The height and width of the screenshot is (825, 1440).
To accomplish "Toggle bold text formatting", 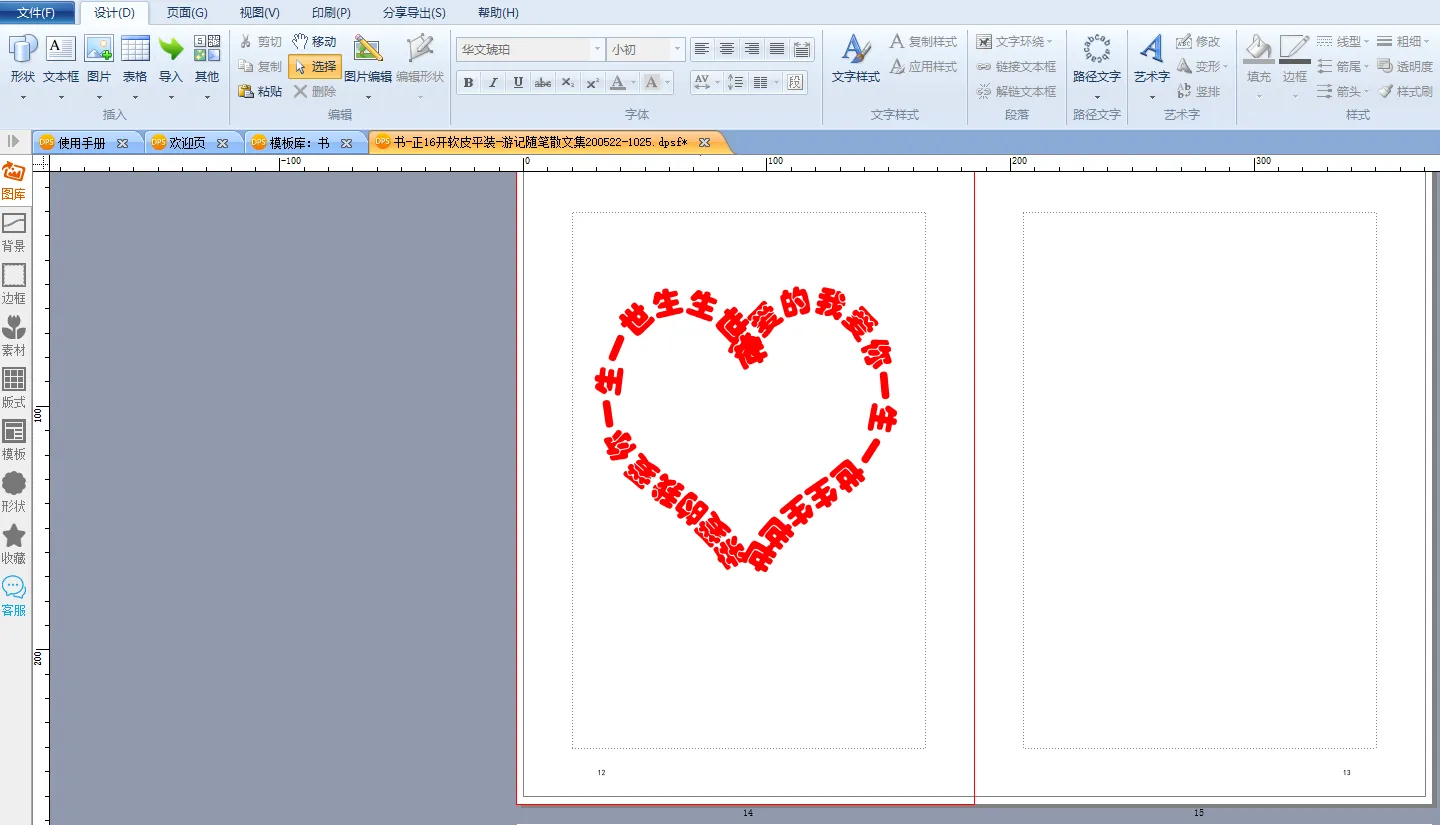I will point(468,83).
